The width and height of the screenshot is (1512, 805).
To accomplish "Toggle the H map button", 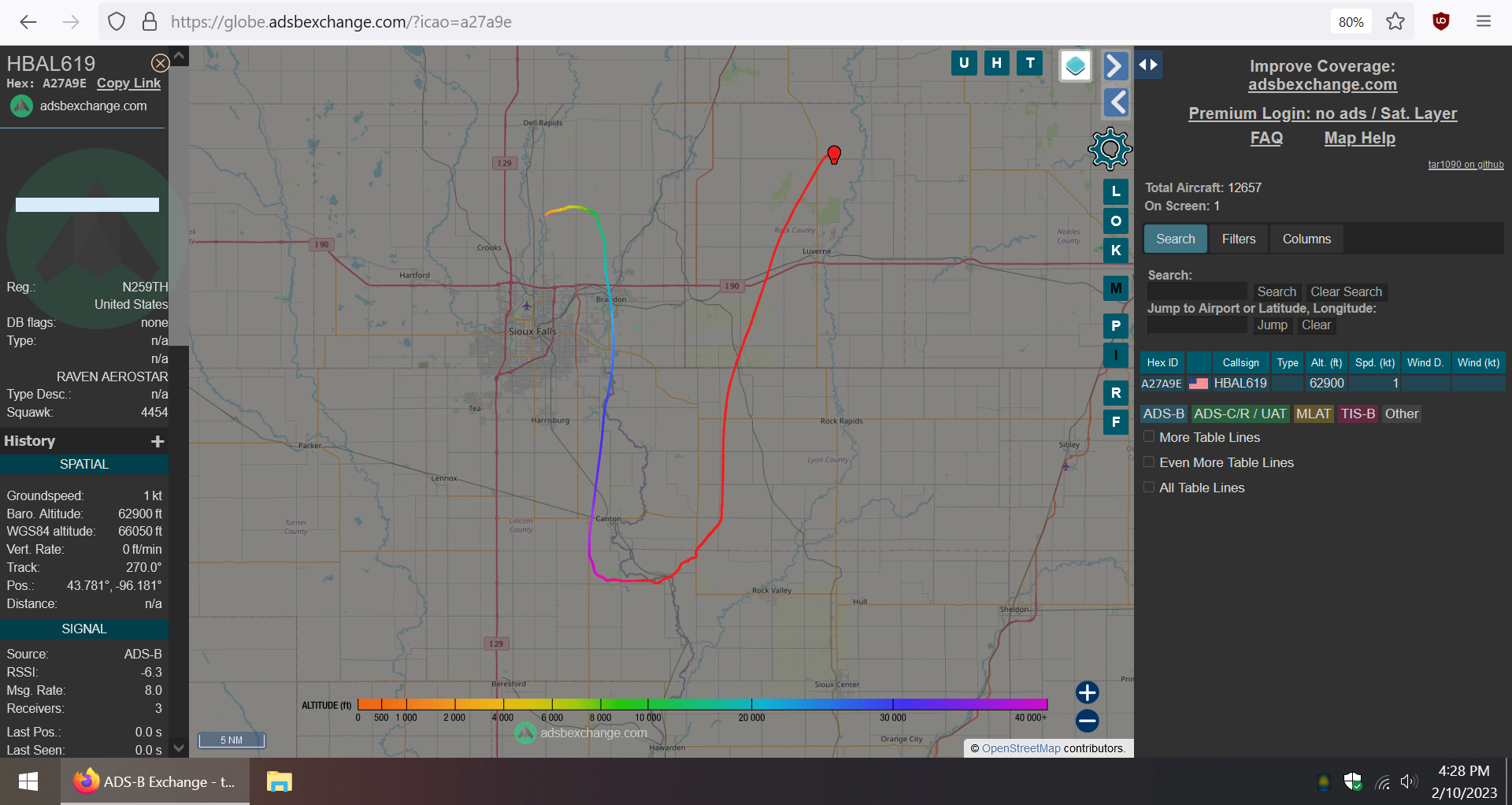I will (x=997, y=63).
